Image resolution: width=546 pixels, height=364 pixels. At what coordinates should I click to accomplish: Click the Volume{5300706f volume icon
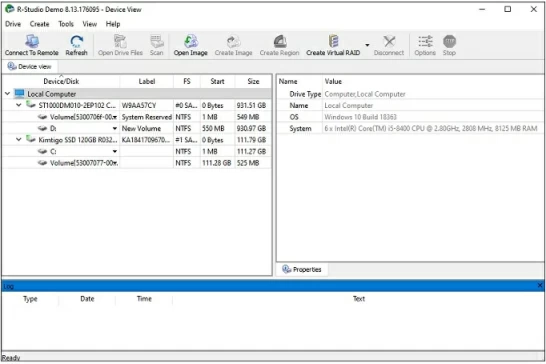(x=42, y=117)
